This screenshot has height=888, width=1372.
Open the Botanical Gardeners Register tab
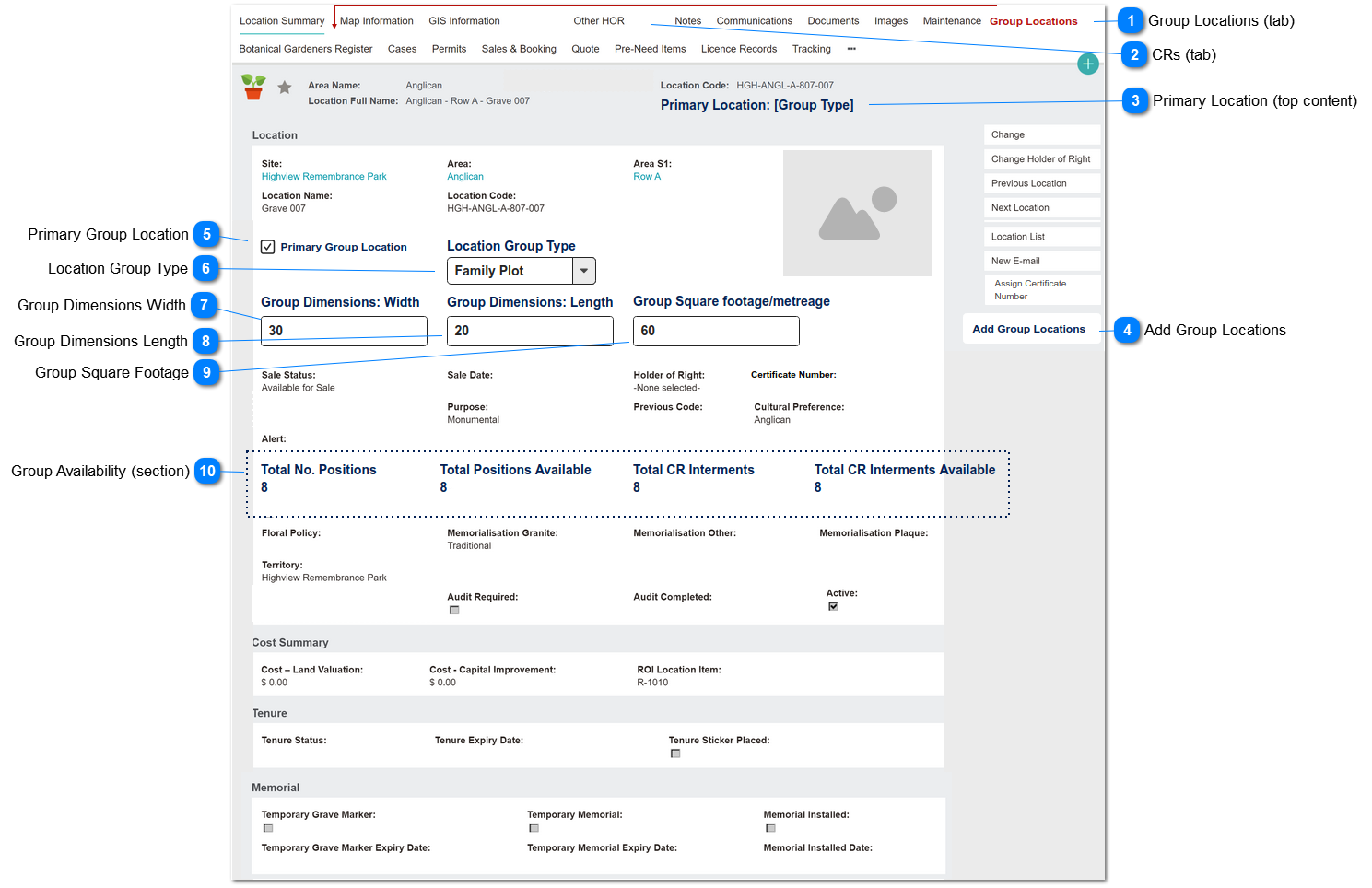tap(306, 49)
